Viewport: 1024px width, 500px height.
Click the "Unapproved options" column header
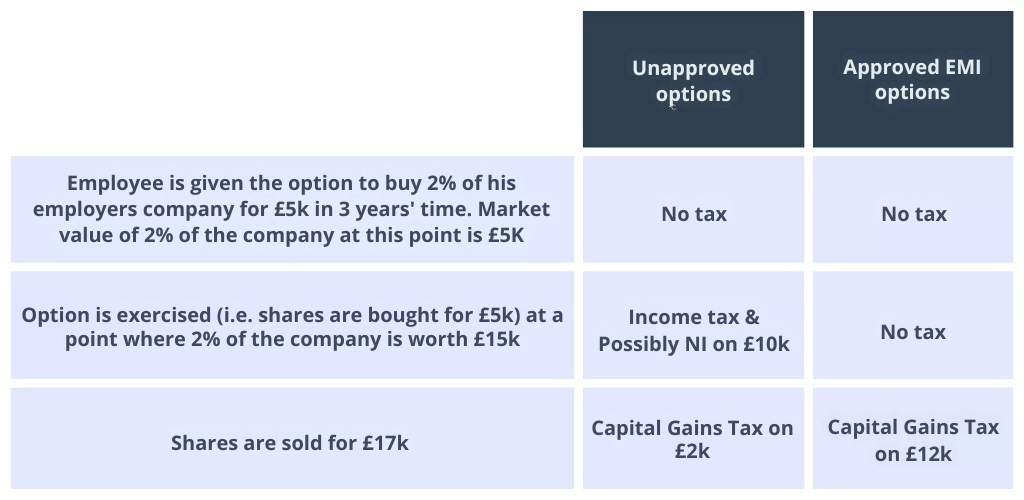tap(693, 80)
